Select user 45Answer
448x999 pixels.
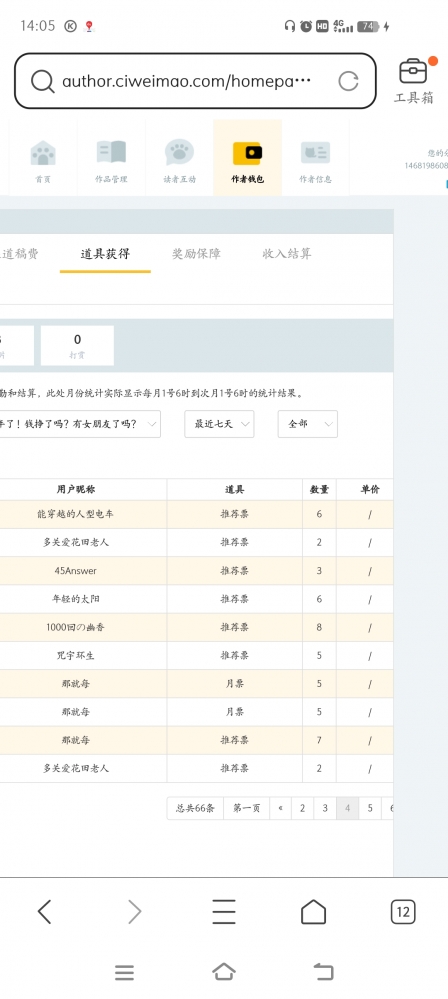(x=76, y=571)
